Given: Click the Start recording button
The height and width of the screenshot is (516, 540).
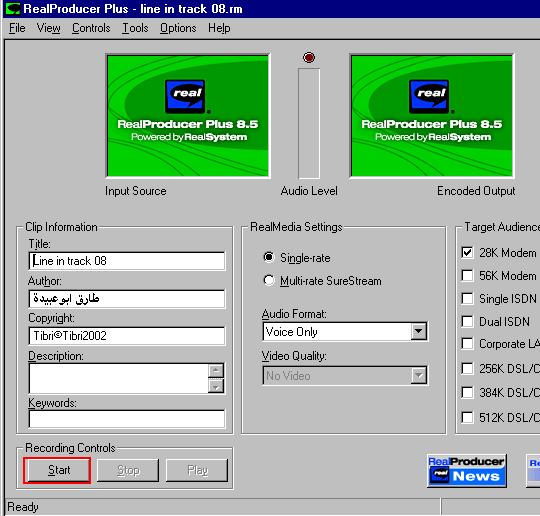Looking at the screenshot, I should (x=59, y=470).
